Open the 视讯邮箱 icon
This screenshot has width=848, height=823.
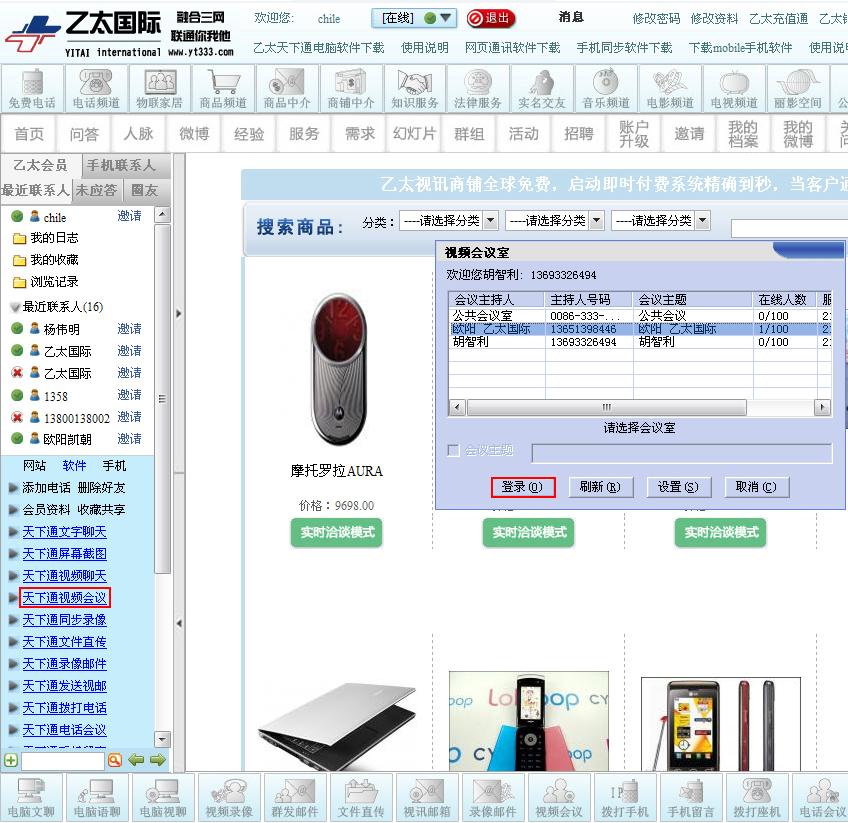427,798
